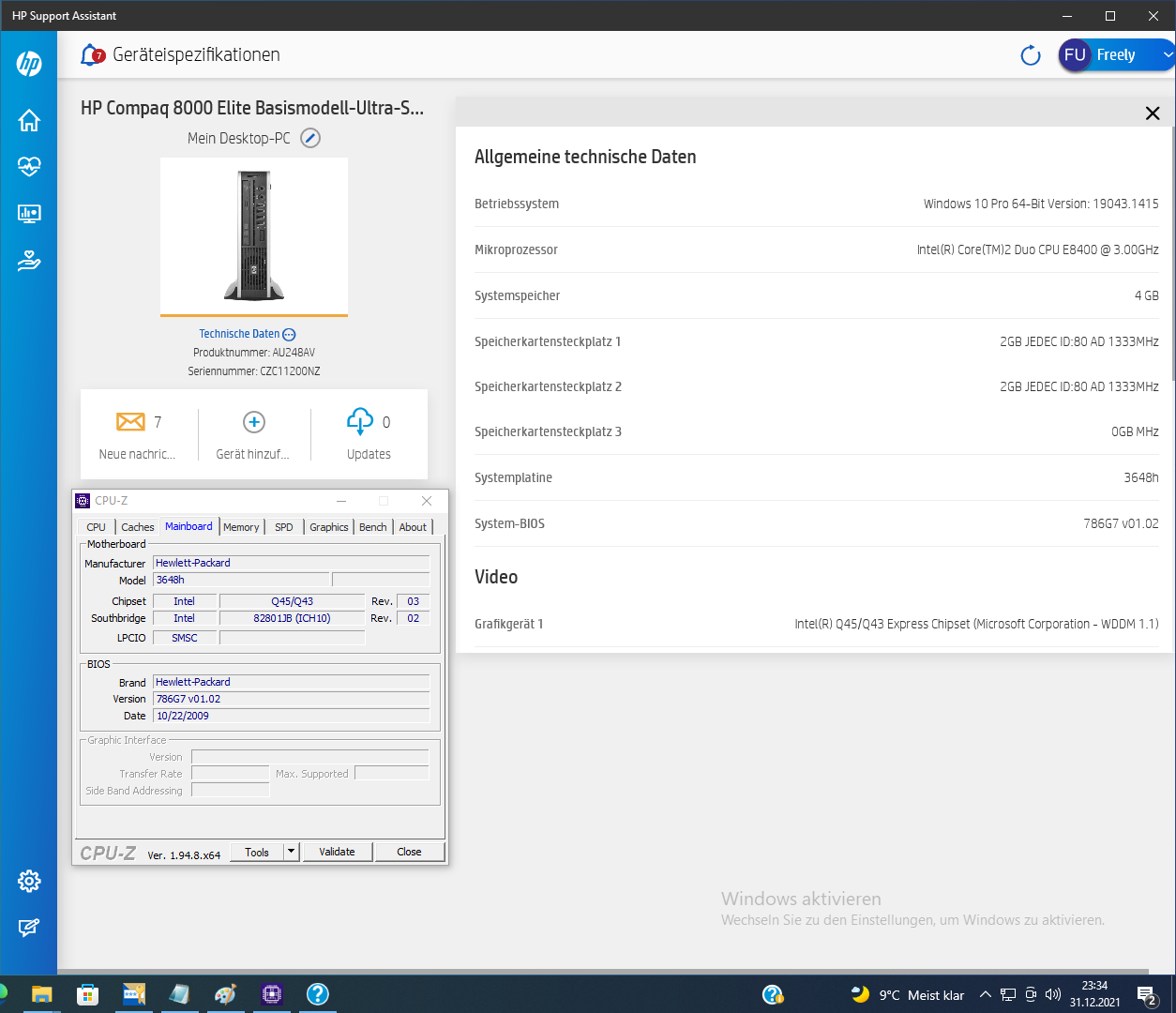Click the CPU-Z Tools button
The height and width of the screenshot is (1013, 1176).
[x=257, y=852]
